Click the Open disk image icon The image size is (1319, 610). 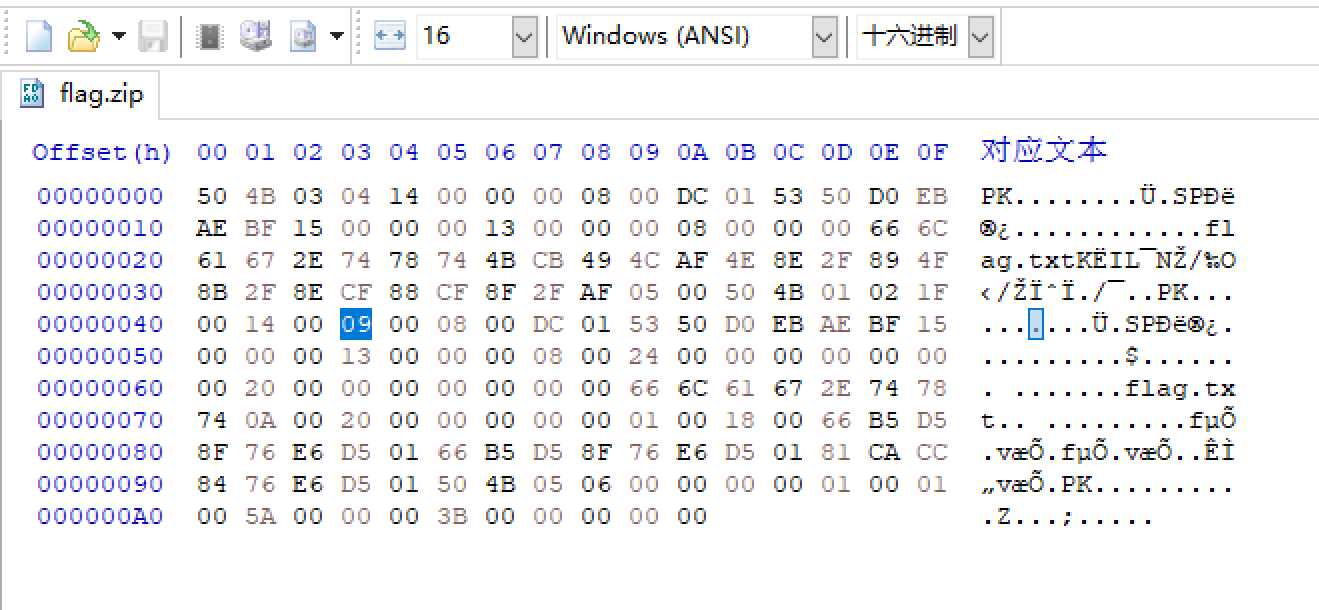(303, 37)
